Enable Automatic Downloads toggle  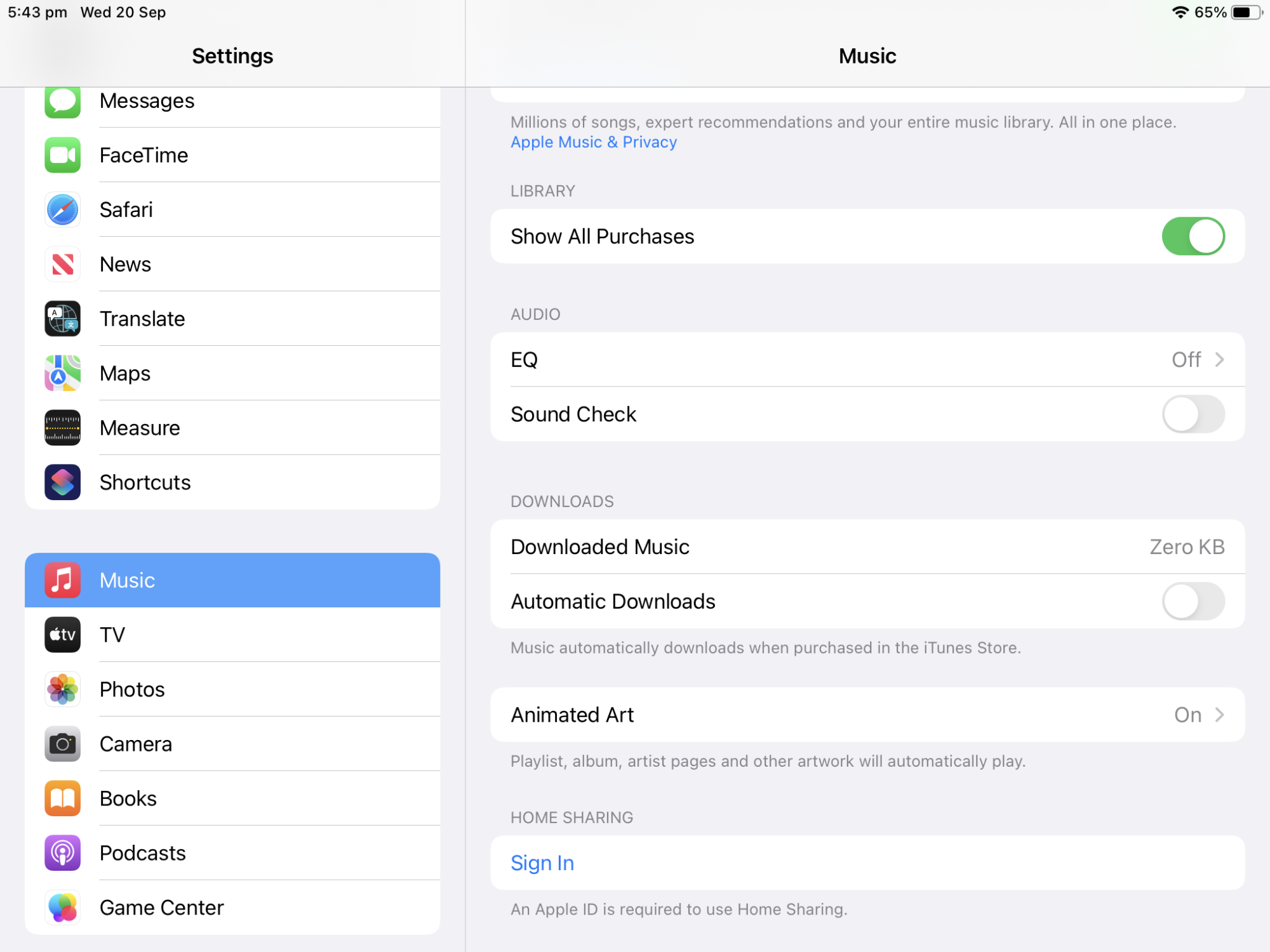pos(1193,601)
